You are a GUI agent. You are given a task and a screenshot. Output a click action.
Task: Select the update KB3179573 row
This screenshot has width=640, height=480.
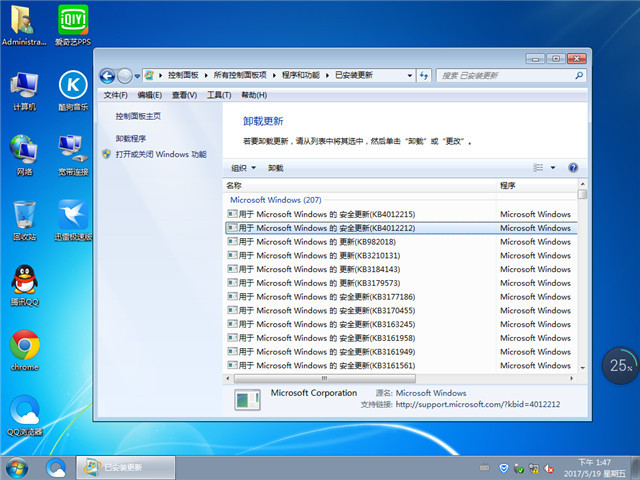click(401, 283)
